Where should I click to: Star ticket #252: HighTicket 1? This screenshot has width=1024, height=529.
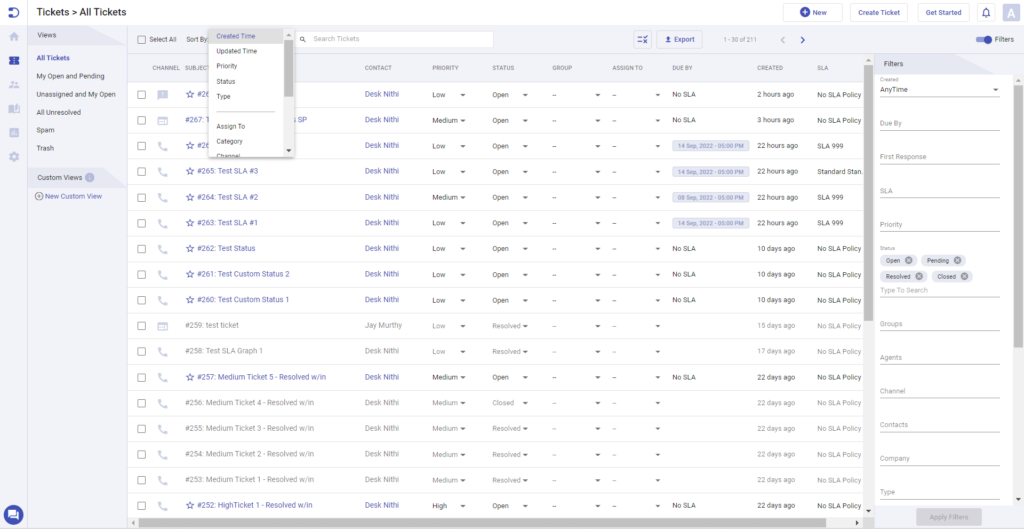pyautogui.click(x=190, y=505)
